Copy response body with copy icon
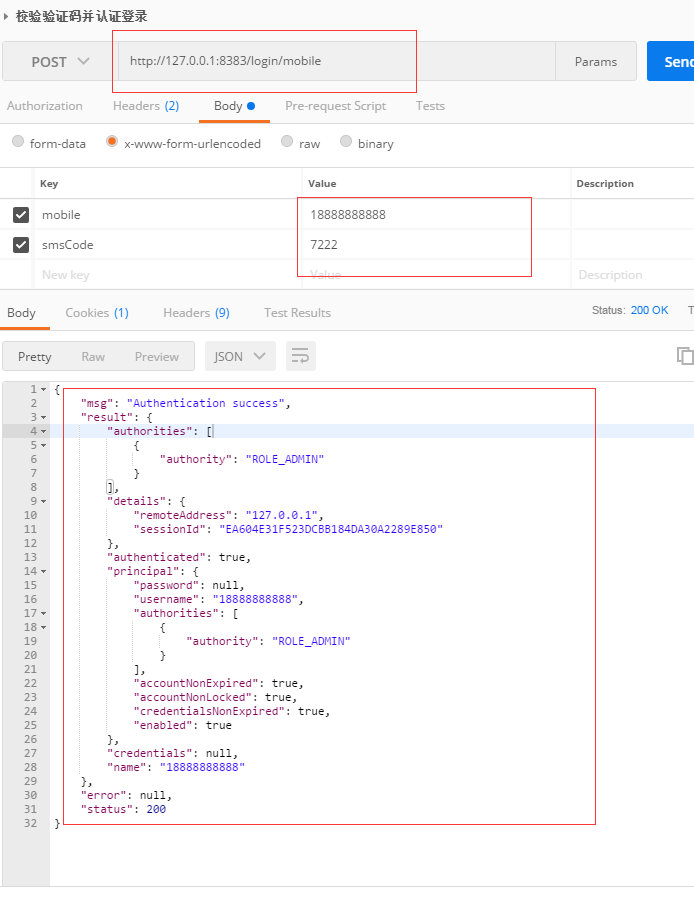Viewport: 694px width, 910px height. [685, 356]
